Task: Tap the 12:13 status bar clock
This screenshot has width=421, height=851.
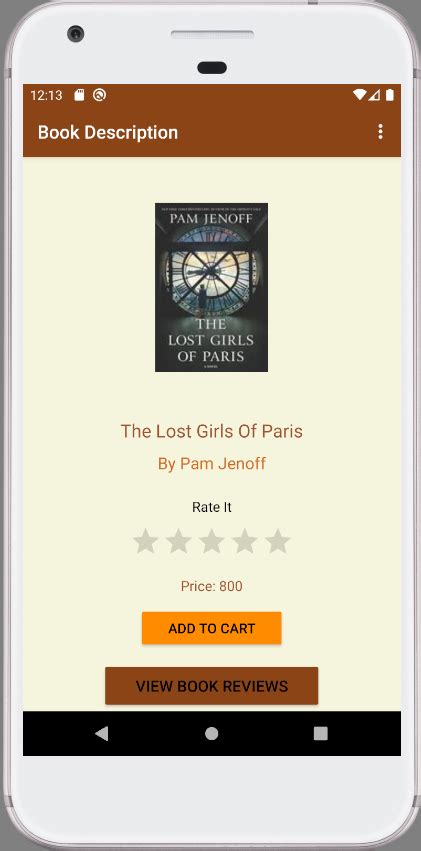Action: (47, 96)
